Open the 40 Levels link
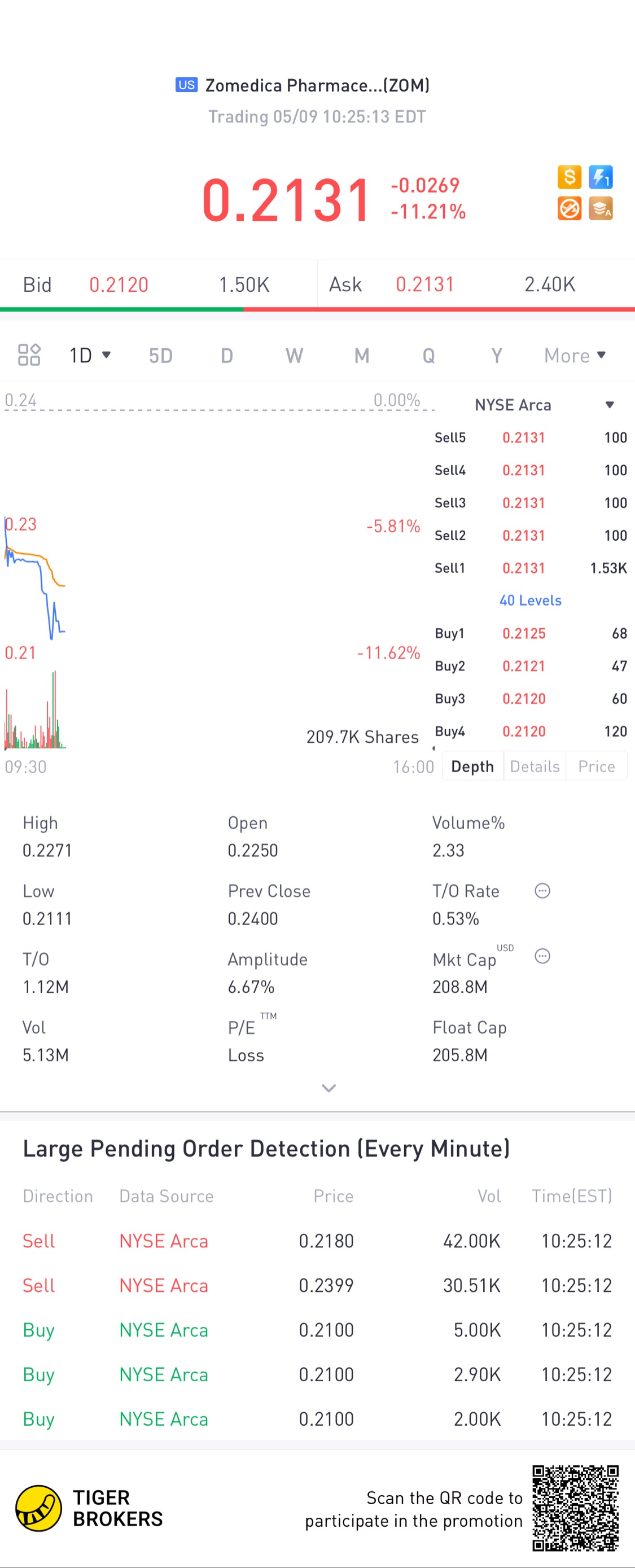Image resolution: width=635 pixels, height=1568 pixels. point(530,600)
